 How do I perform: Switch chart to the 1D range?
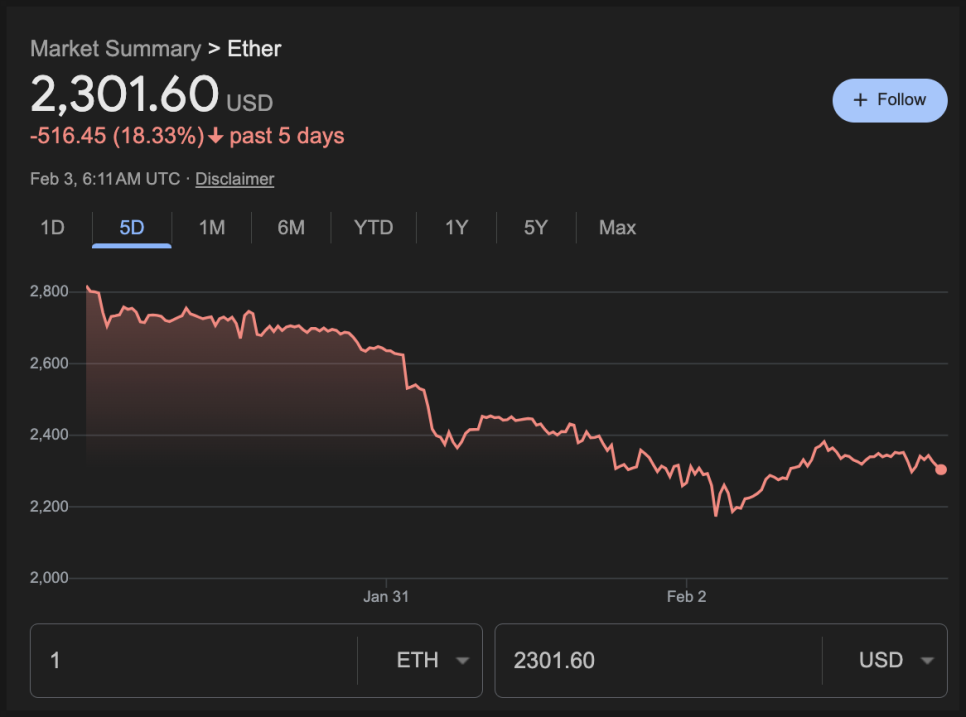point(52,228)
